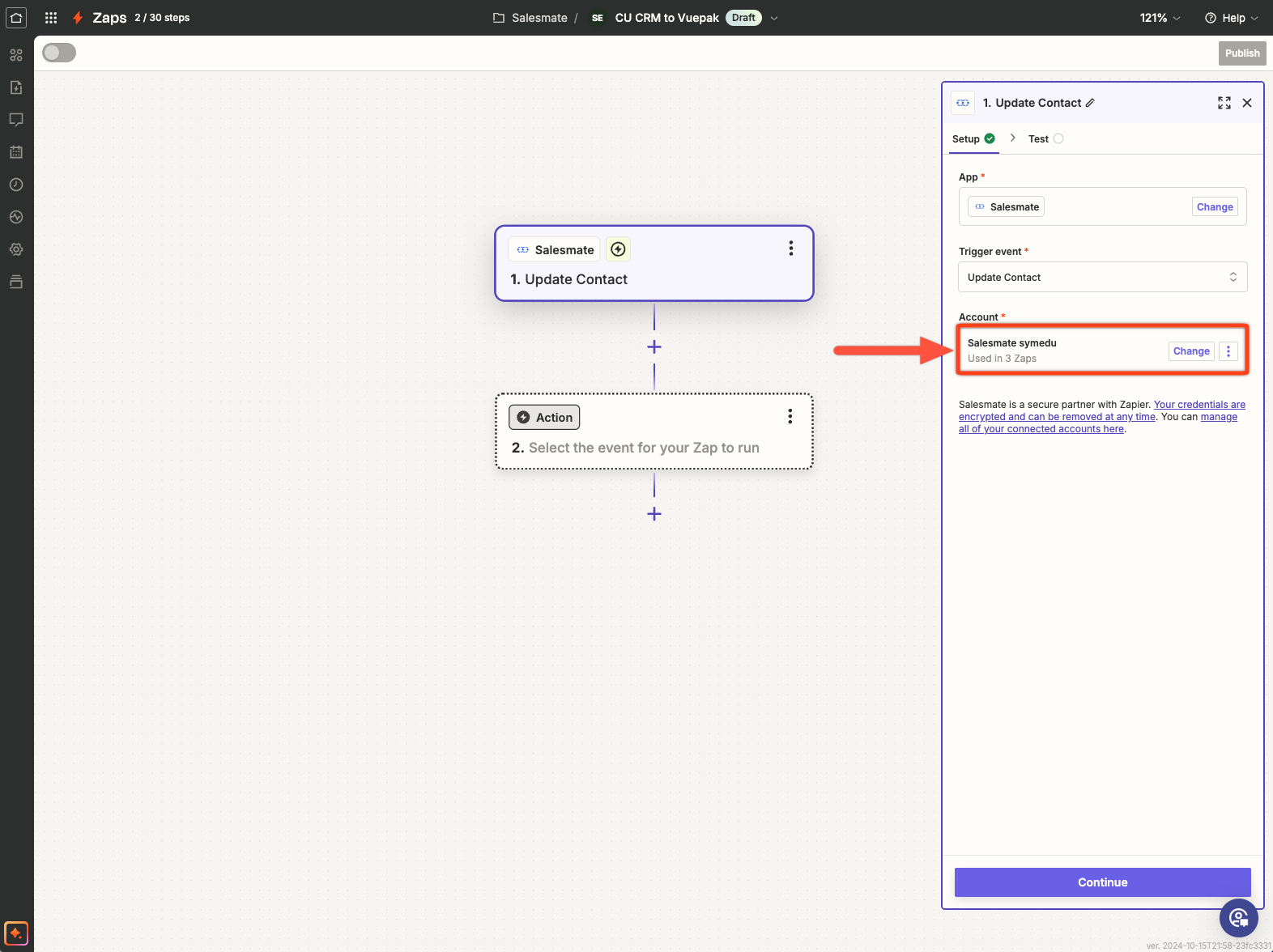Open settings gear icon in sidebar
Image resolution: width=1273 pixels, height=952 pixels.
(x=16, y=249)
